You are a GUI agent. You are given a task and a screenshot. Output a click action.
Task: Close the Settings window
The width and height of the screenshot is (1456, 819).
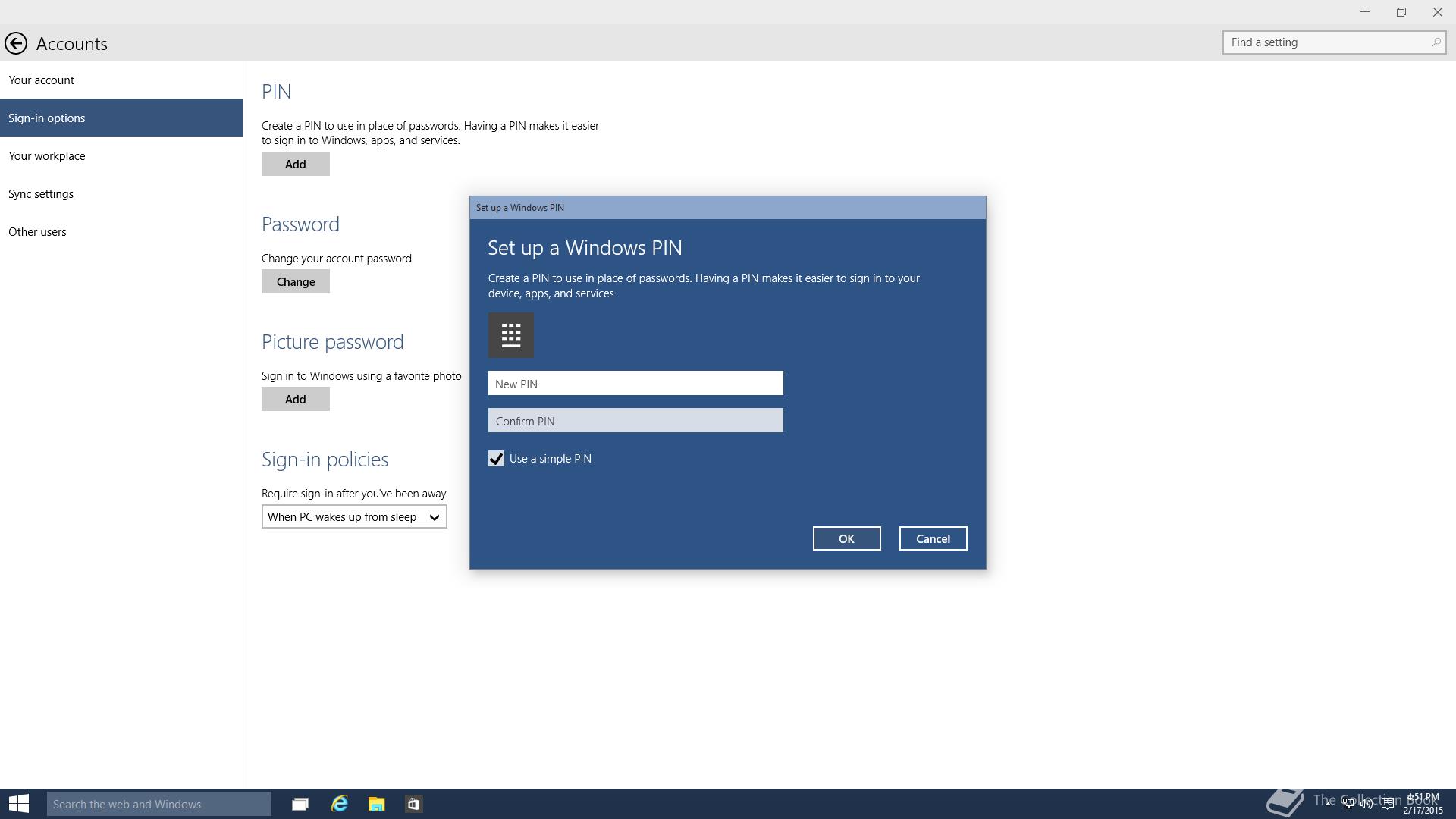pos(1438,12)
